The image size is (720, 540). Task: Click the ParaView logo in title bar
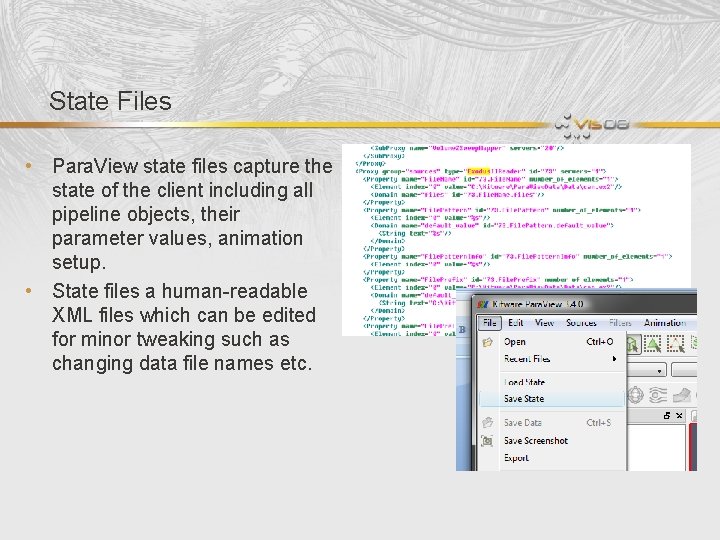coord(482,304)
